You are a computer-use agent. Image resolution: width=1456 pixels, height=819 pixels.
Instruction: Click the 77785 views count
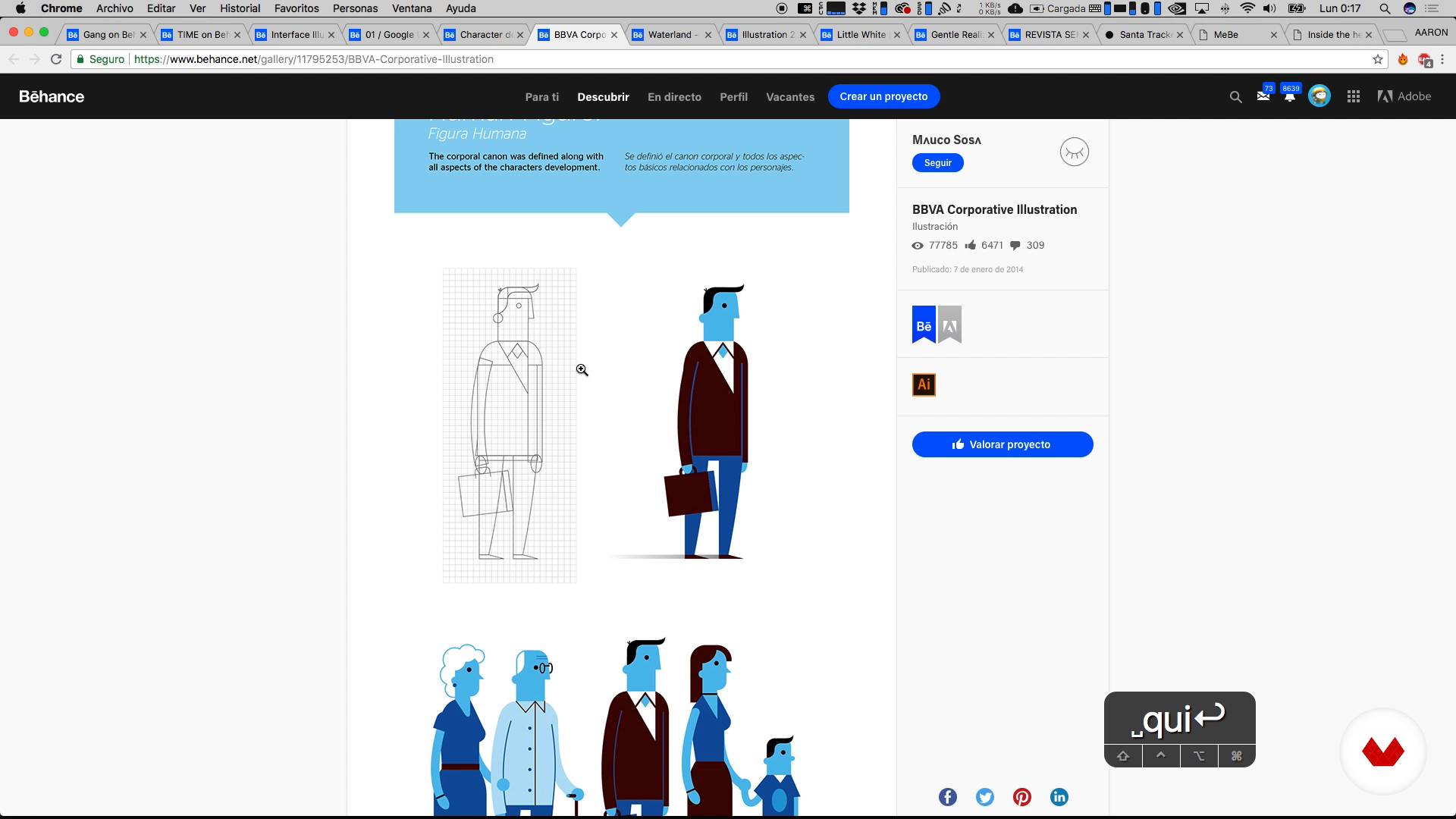934,245
